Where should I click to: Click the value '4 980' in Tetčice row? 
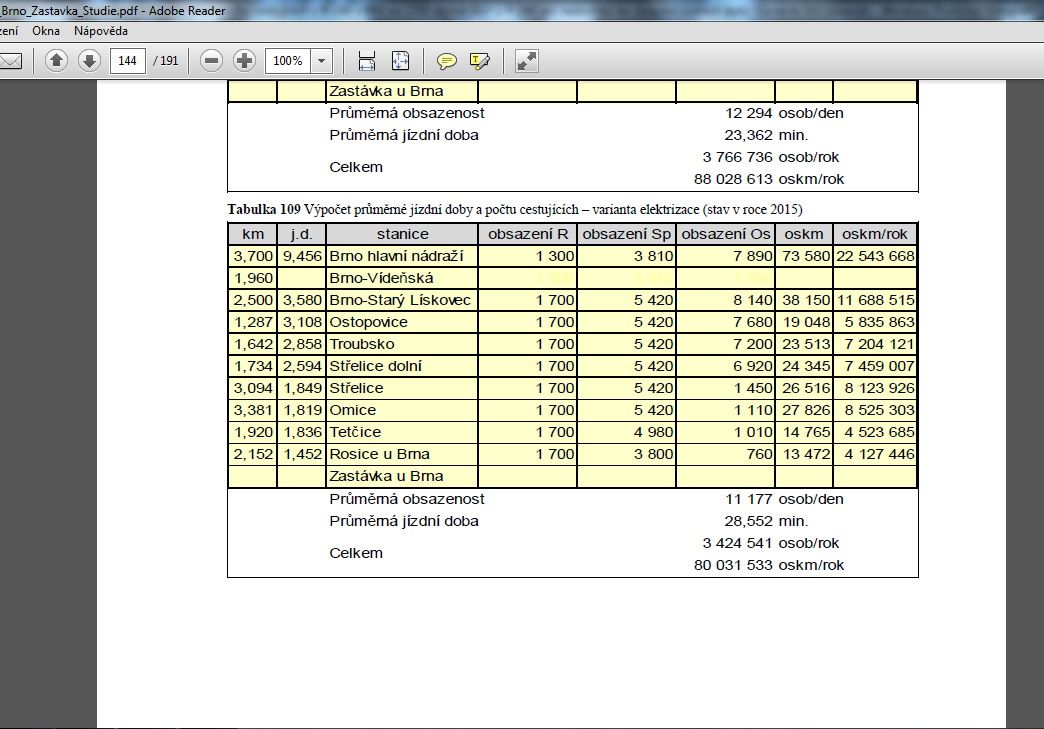tap(654, 431)
